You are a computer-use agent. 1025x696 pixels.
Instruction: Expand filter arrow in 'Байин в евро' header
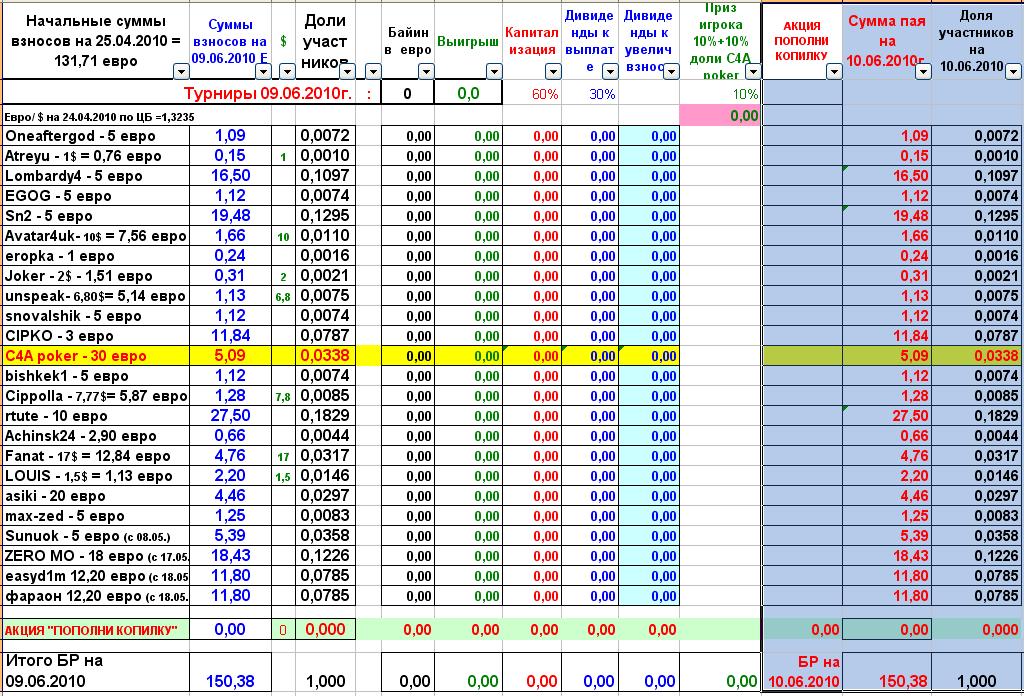point(426,71)
